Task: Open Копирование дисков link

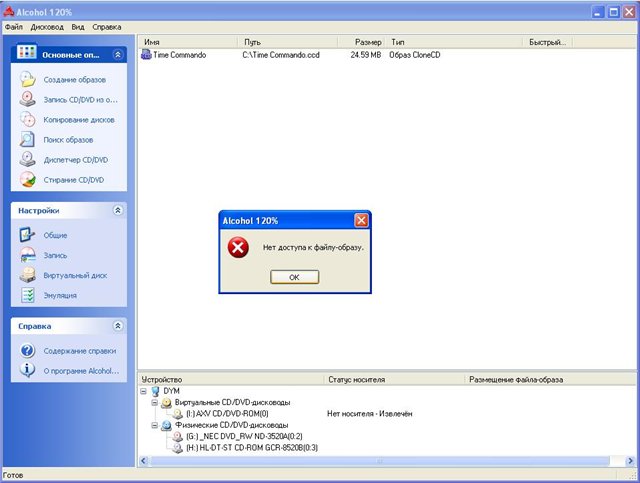Action: 79,120
